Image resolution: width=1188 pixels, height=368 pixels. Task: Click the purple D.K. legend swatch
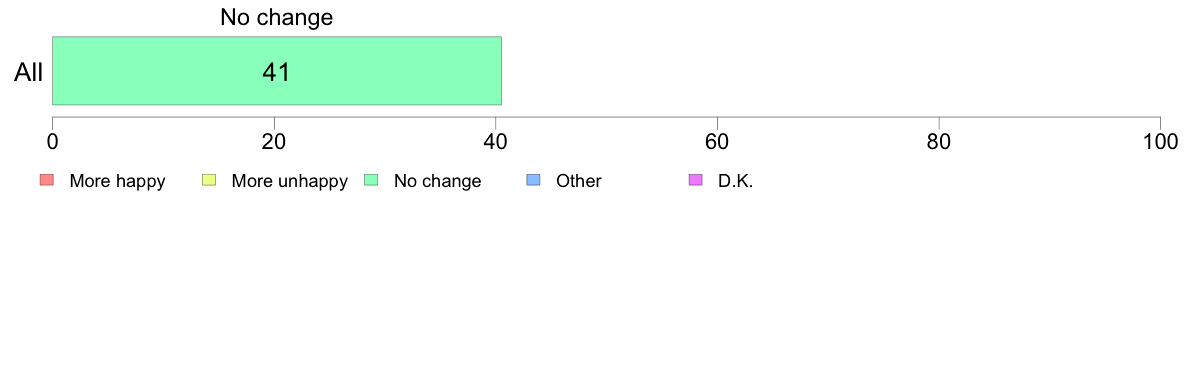click(x=695, y=180)
